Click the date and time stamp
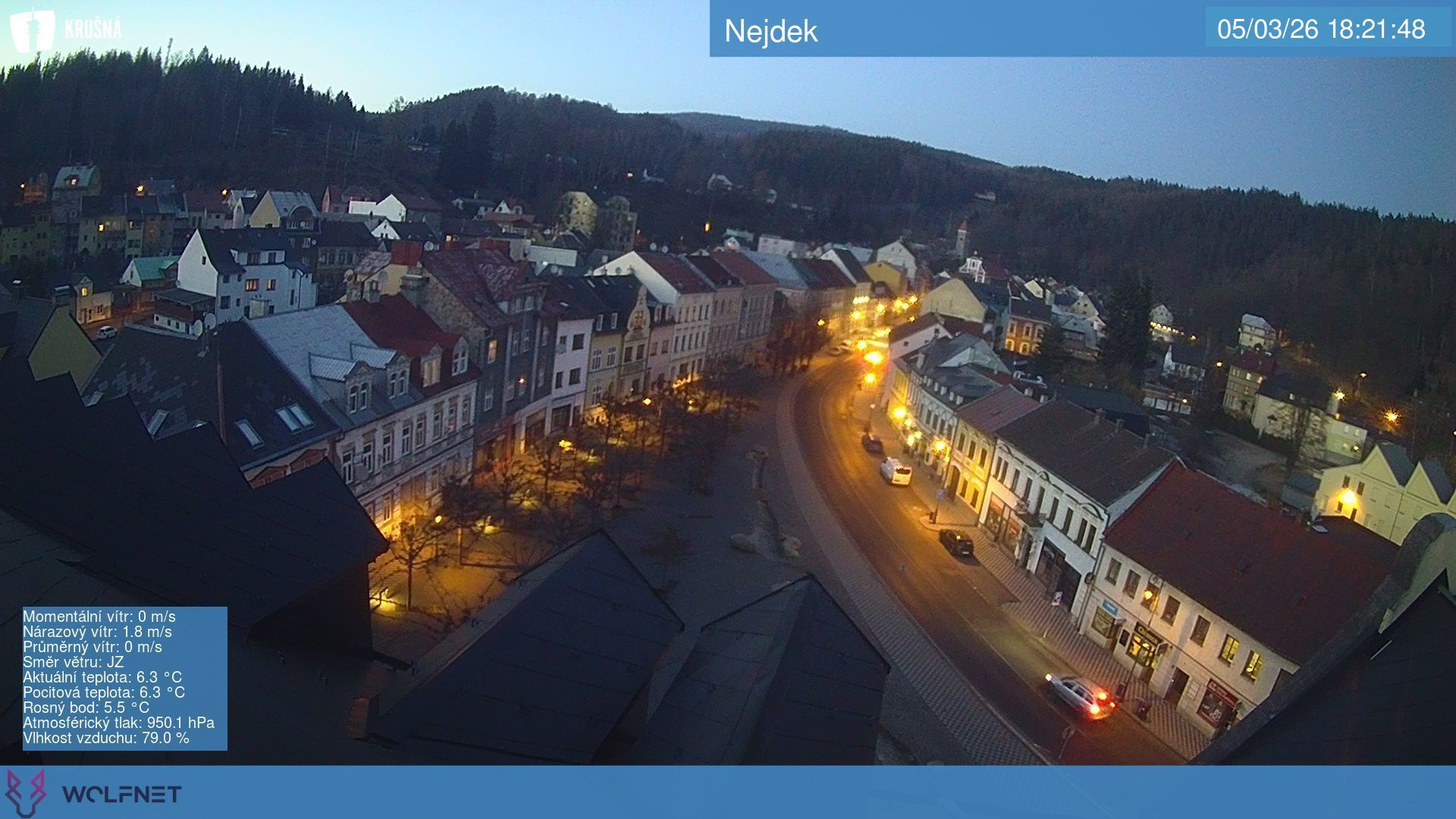The height and width of the screenshot is (819, 1456). [1321, 29]
